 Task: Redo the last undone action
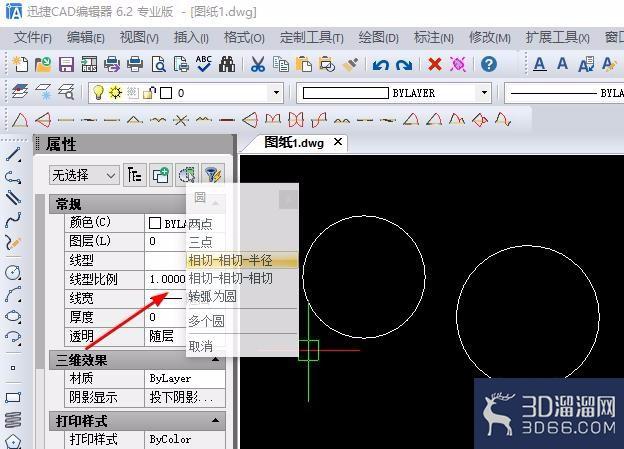(404, 64)
